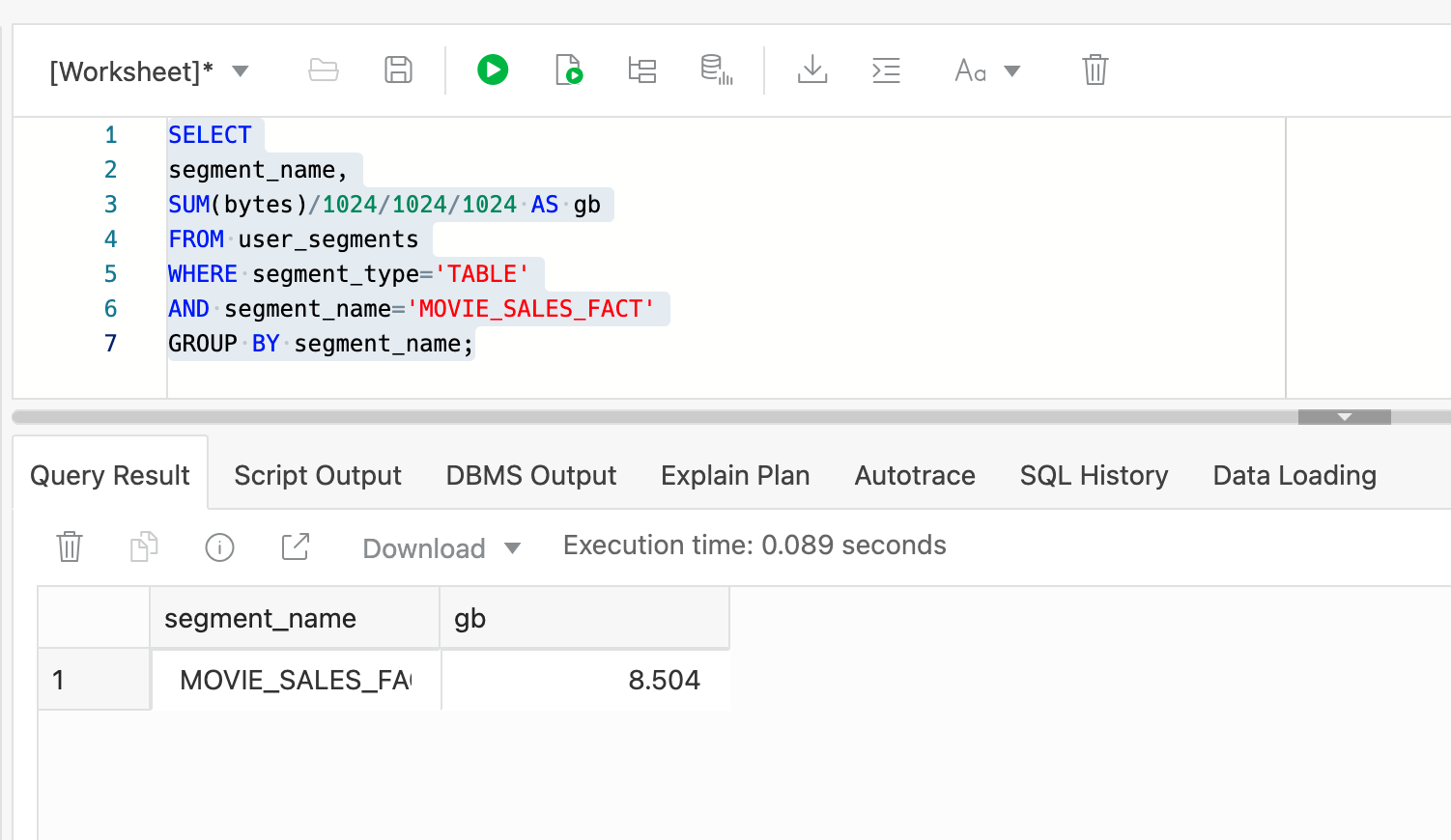The width and height of the screenshot is (1451, 840).
Task: Click the Download editor content icon
Action: pos(812,70)
